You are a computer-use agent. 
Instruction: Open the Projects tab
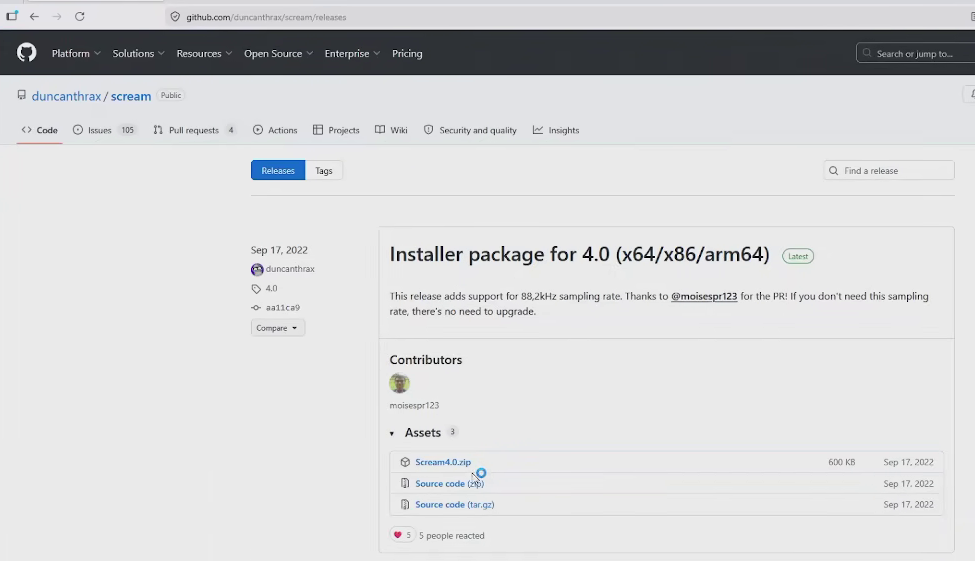click(336, 130)
